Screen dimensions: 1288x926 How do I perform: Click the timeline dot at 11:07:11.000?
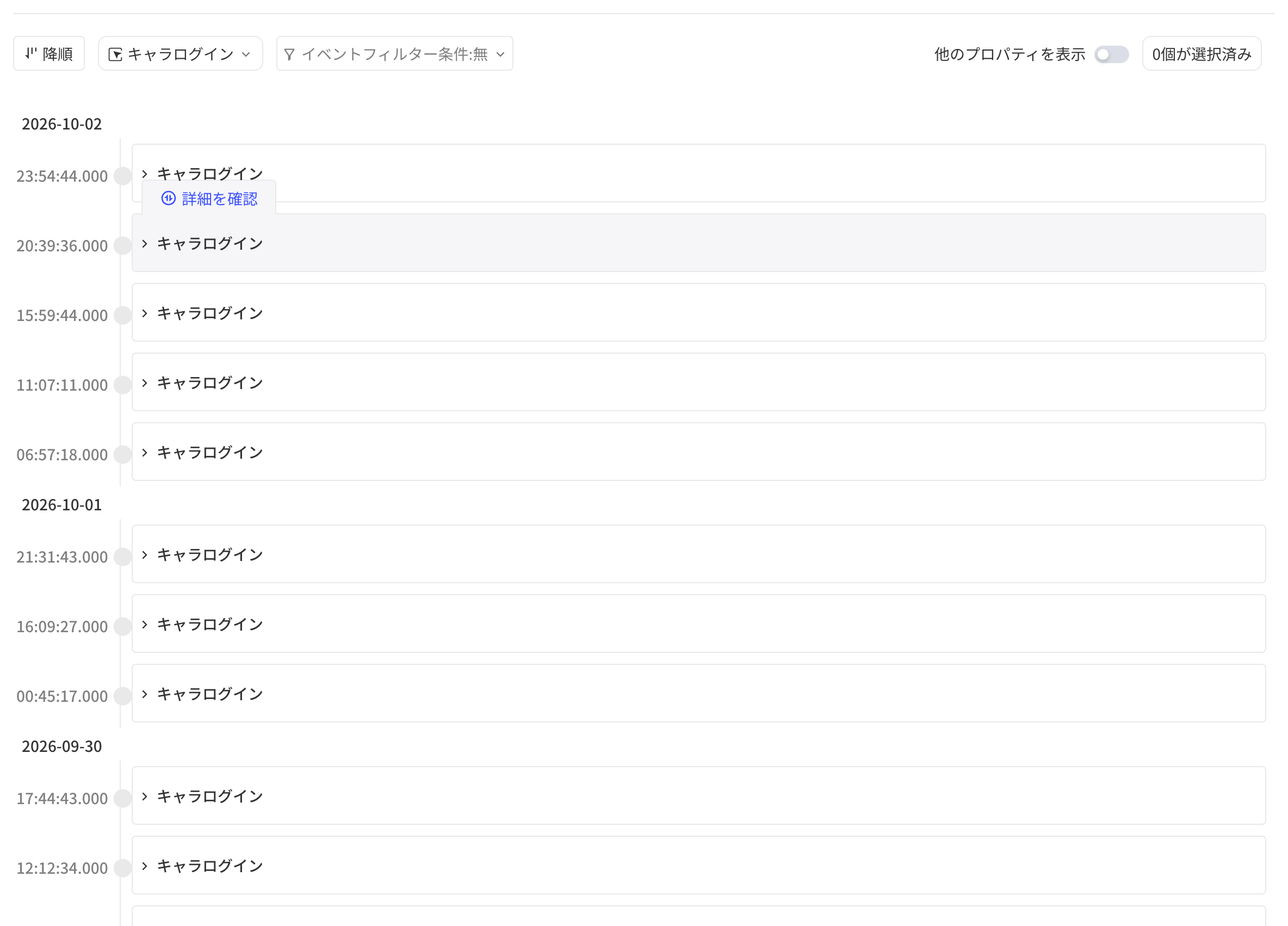pos(123,385)
